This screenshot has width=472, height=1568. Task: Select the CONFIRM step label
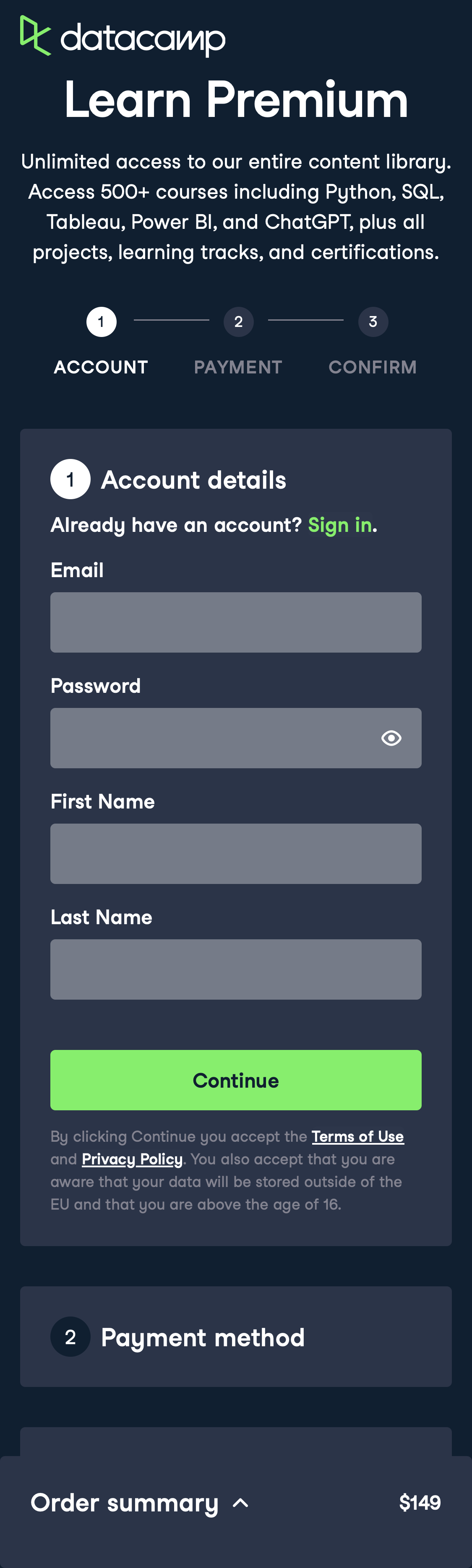click(x=373, y=367)
